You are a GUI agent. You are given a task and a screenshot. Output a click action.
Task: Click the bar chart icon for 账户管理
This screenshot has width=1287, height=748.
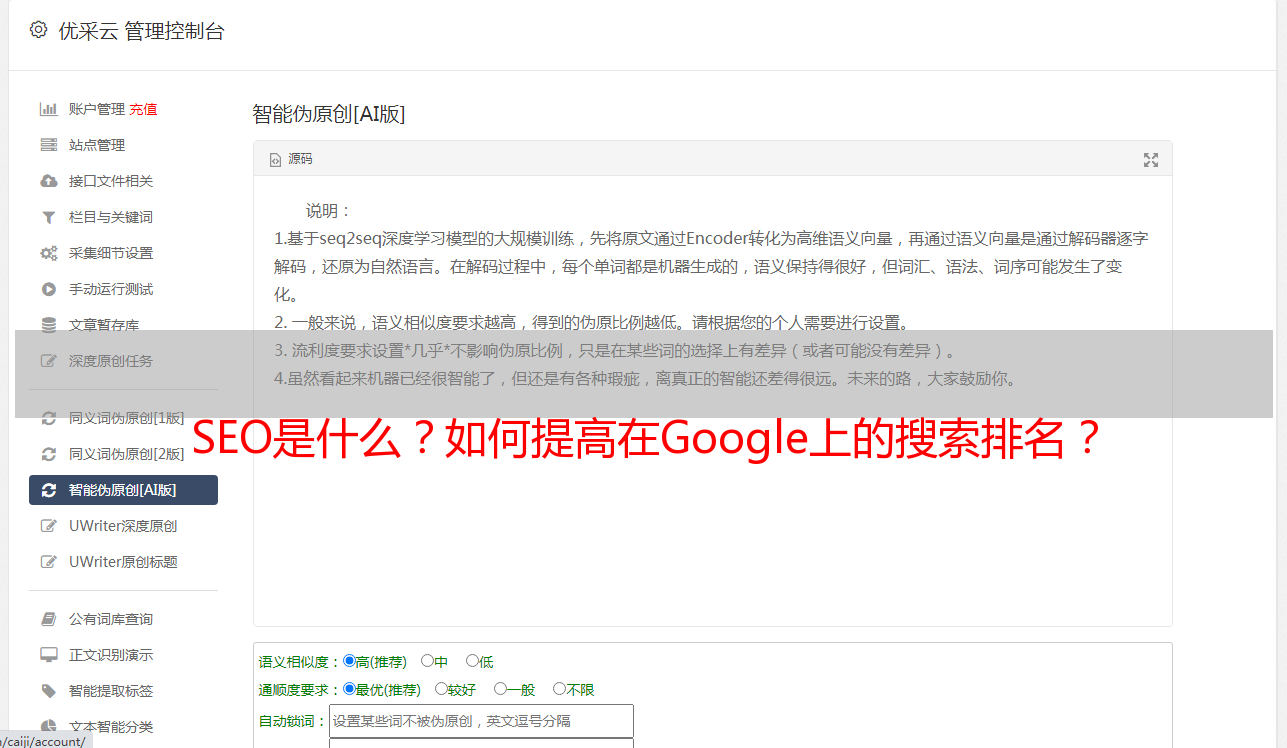(48, 109)
